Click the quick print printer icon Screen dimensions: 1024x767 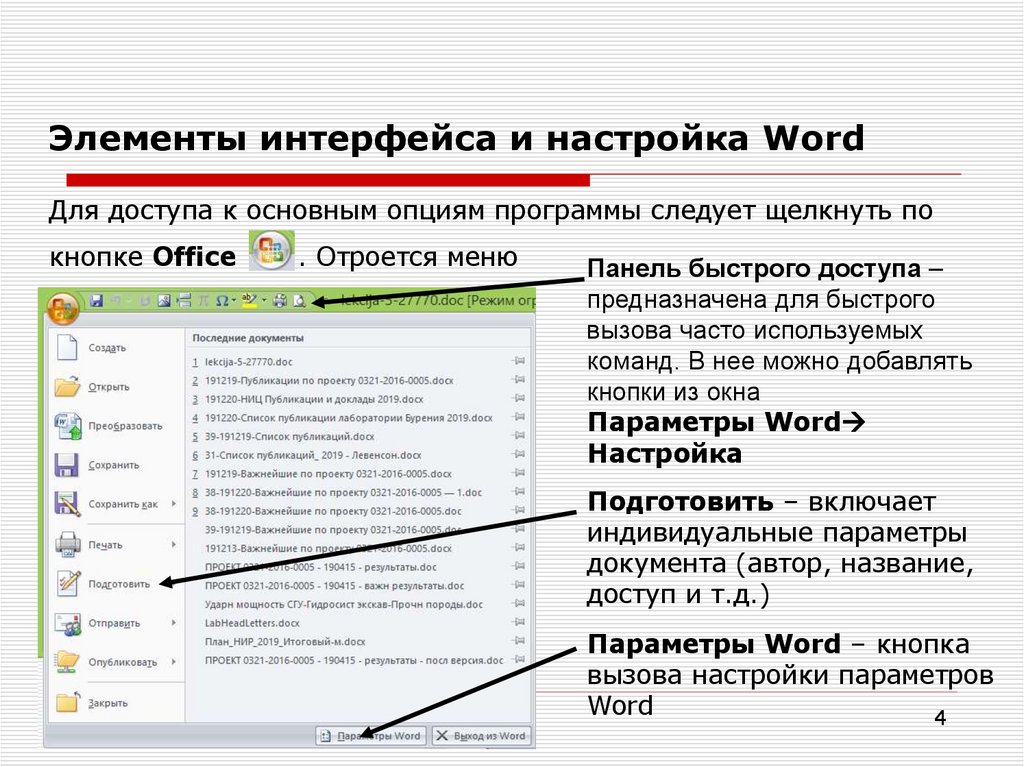tap(280, 301)
